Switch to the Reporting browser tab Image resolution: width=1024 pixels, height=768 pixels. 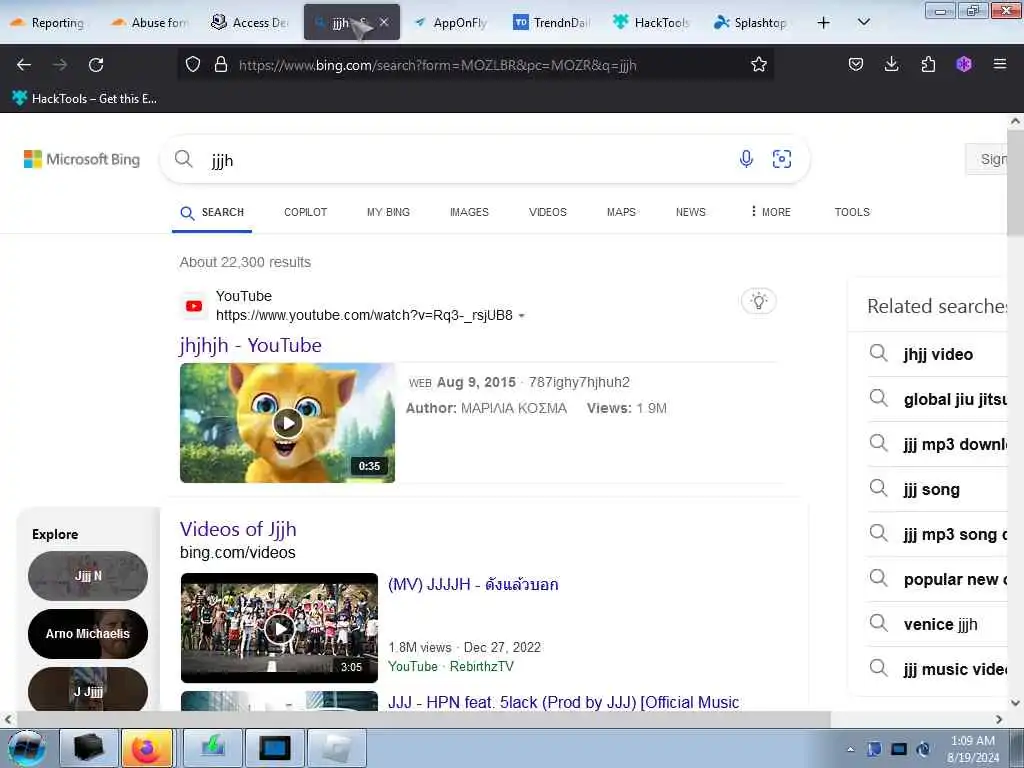coord(48,23)
